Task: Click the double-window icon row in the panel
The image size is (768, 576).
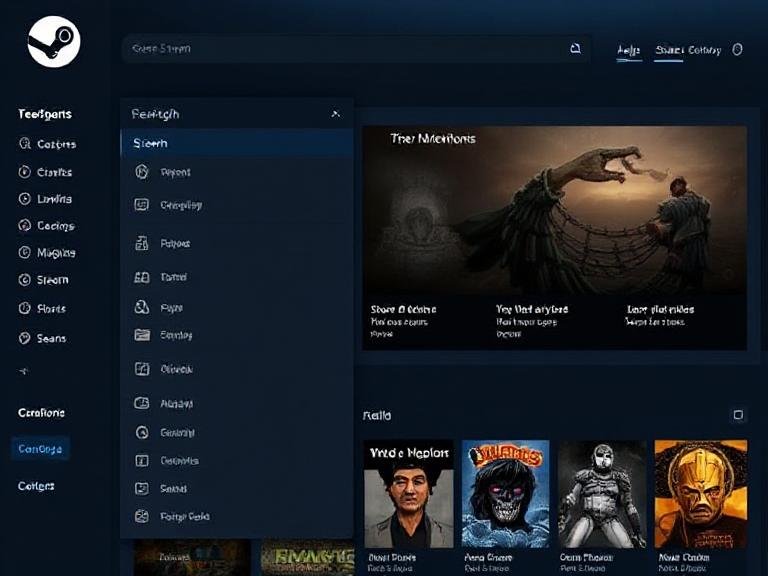Action: coord(237,277)
